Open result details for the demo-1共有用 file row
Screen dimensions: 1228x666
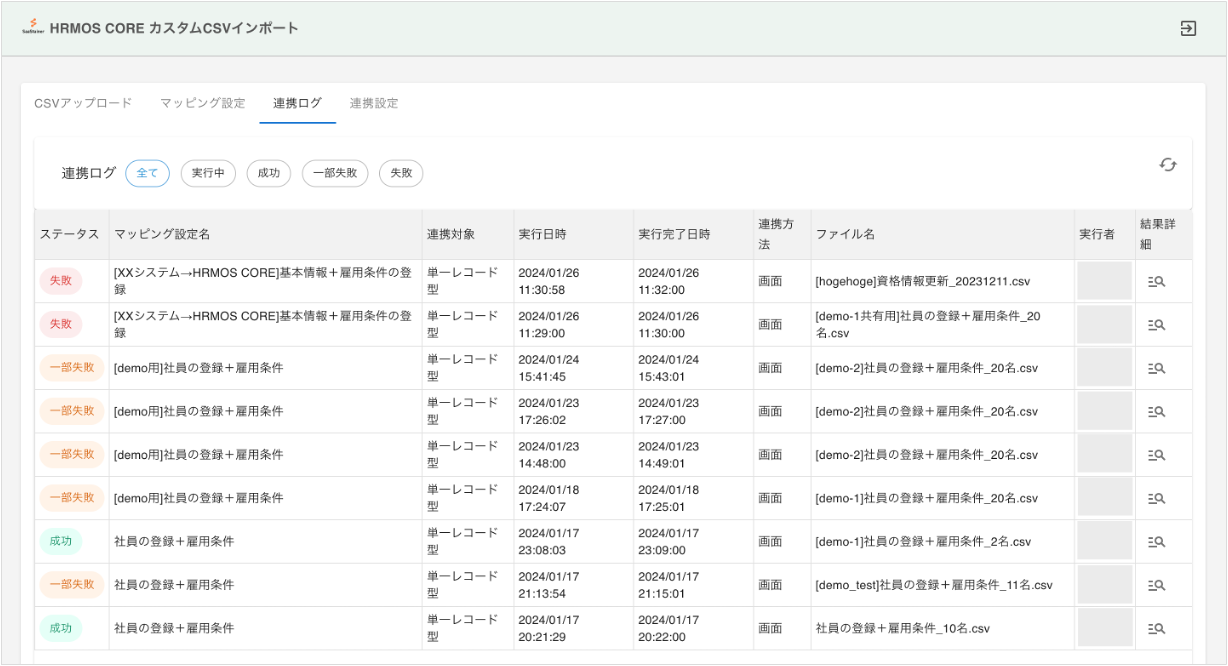tap(1156, 325)
